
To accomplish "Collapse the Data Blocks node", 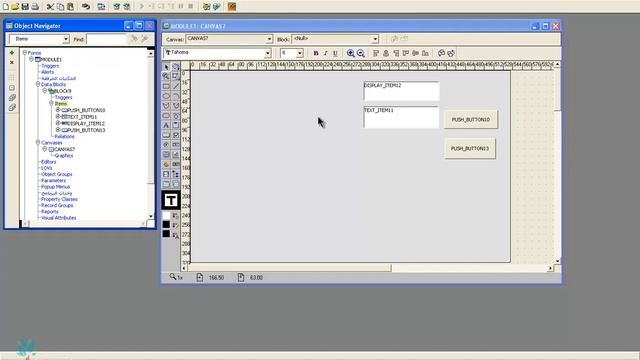I will (38, 84).
